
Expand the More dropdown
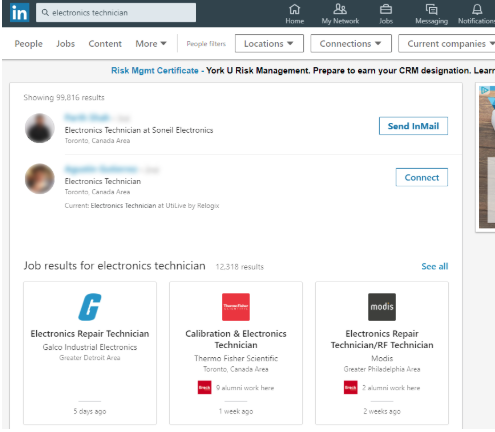coord(151,44)
